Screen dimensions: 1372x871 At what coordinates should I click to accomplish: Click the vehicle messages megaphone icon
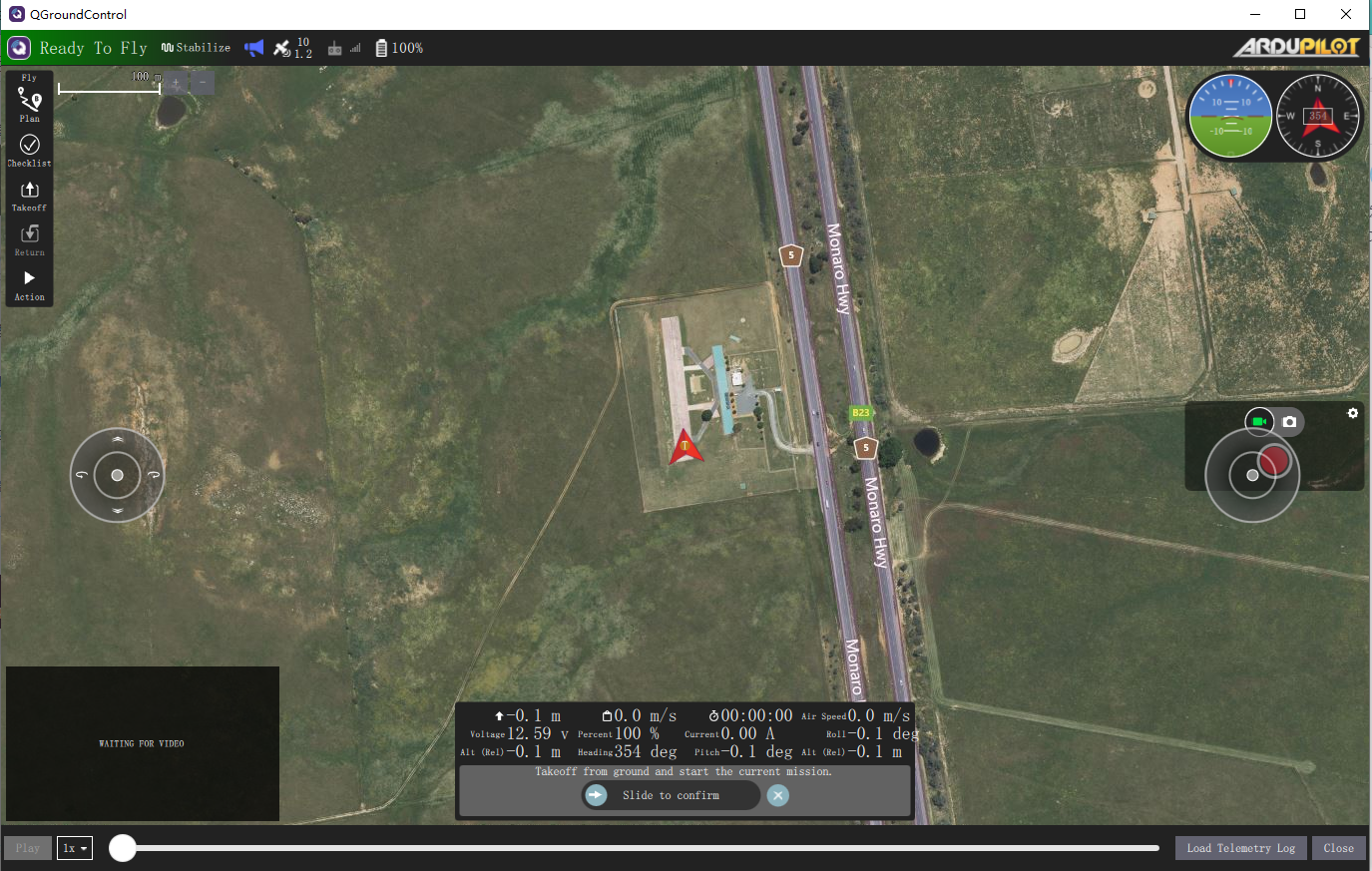[x=253, y=47]
